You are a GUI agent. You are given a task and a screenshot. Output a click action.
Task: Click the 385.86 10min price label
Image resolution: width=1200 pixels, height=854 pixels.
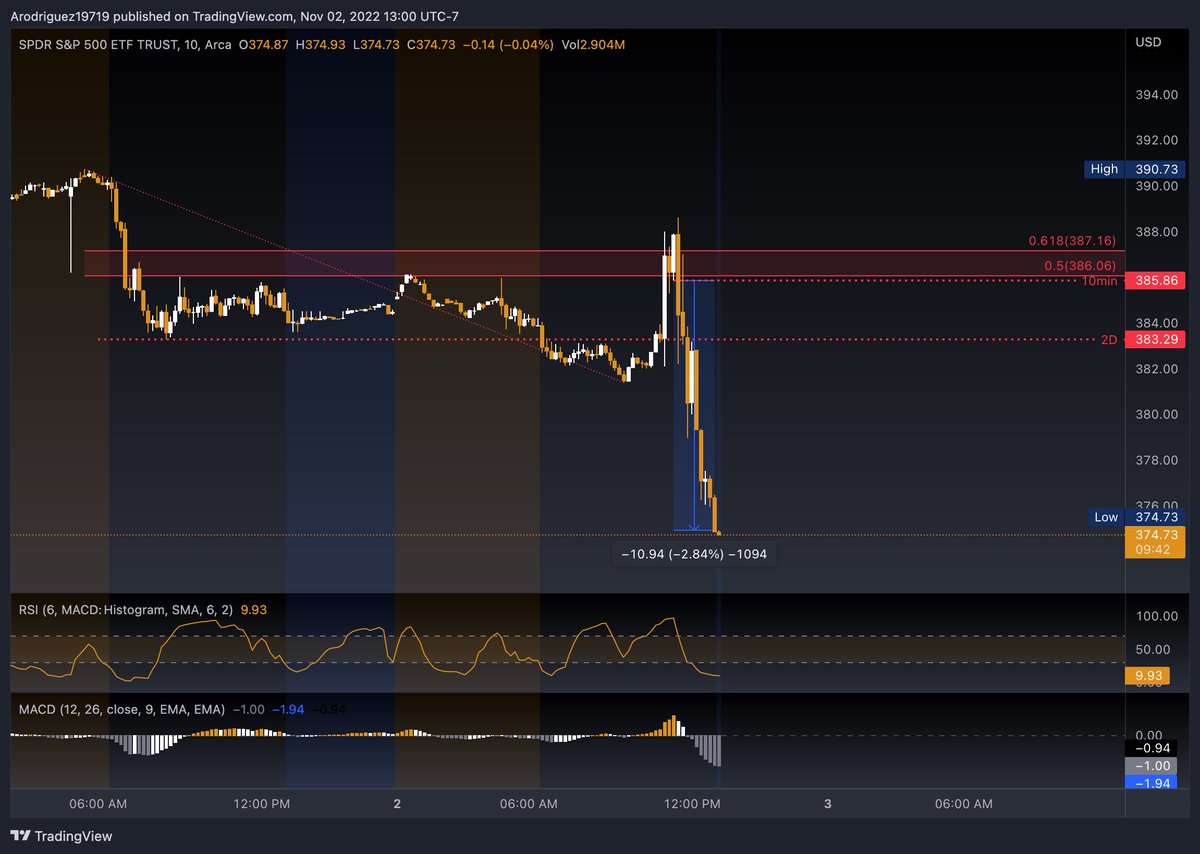[1155, 282]
